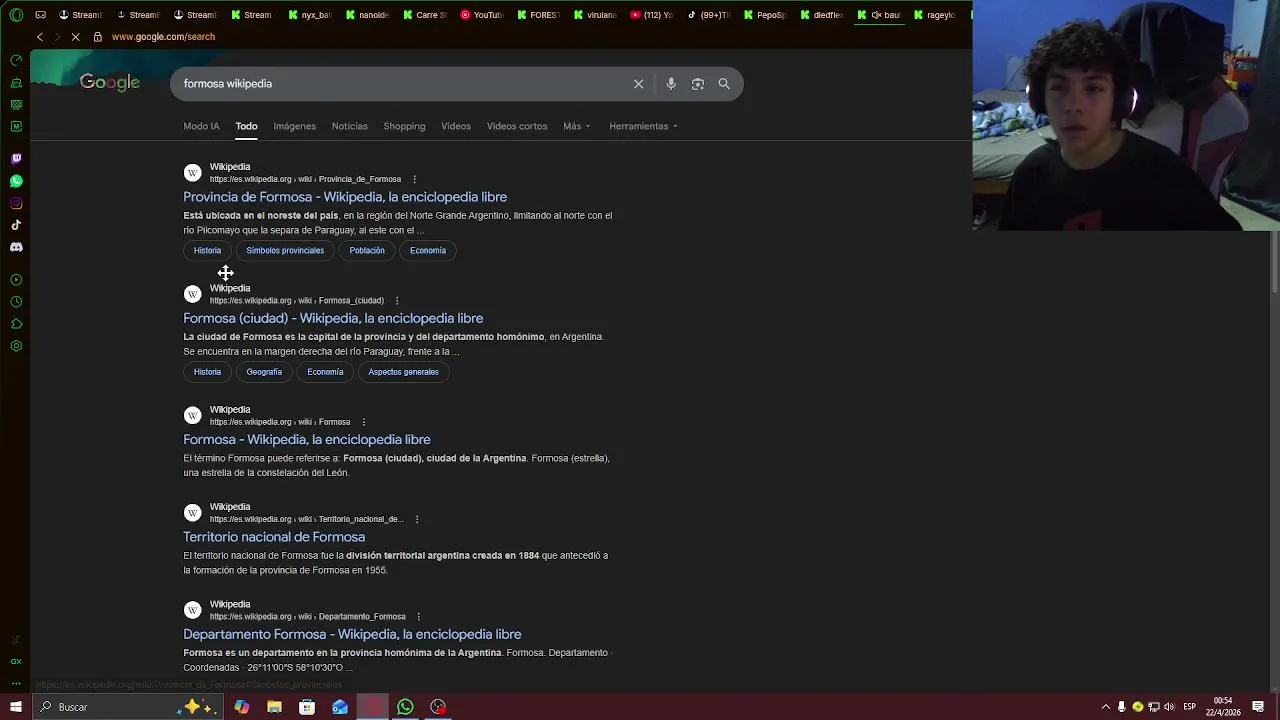
Task: Open Discord panel in the sidebar
Action: (16, 247)
